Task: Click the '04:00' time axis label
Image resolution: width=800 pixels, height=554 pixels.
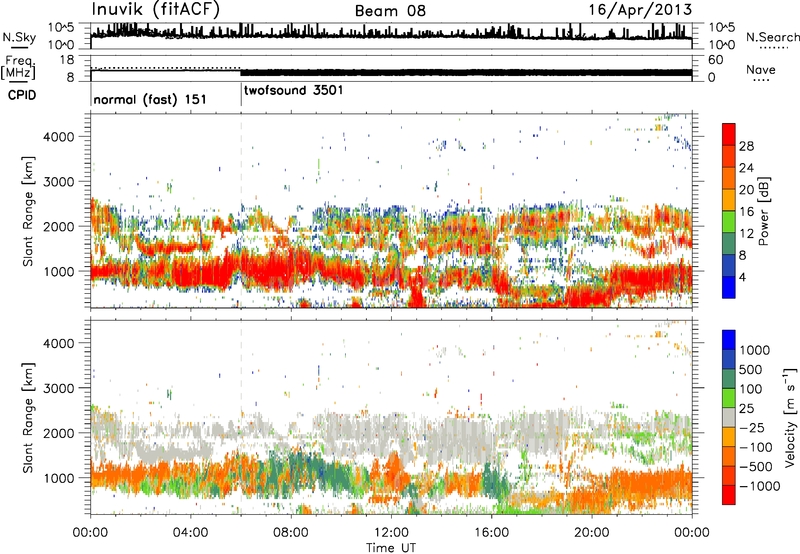Action: pyautogui.click(x=190, y=533)
